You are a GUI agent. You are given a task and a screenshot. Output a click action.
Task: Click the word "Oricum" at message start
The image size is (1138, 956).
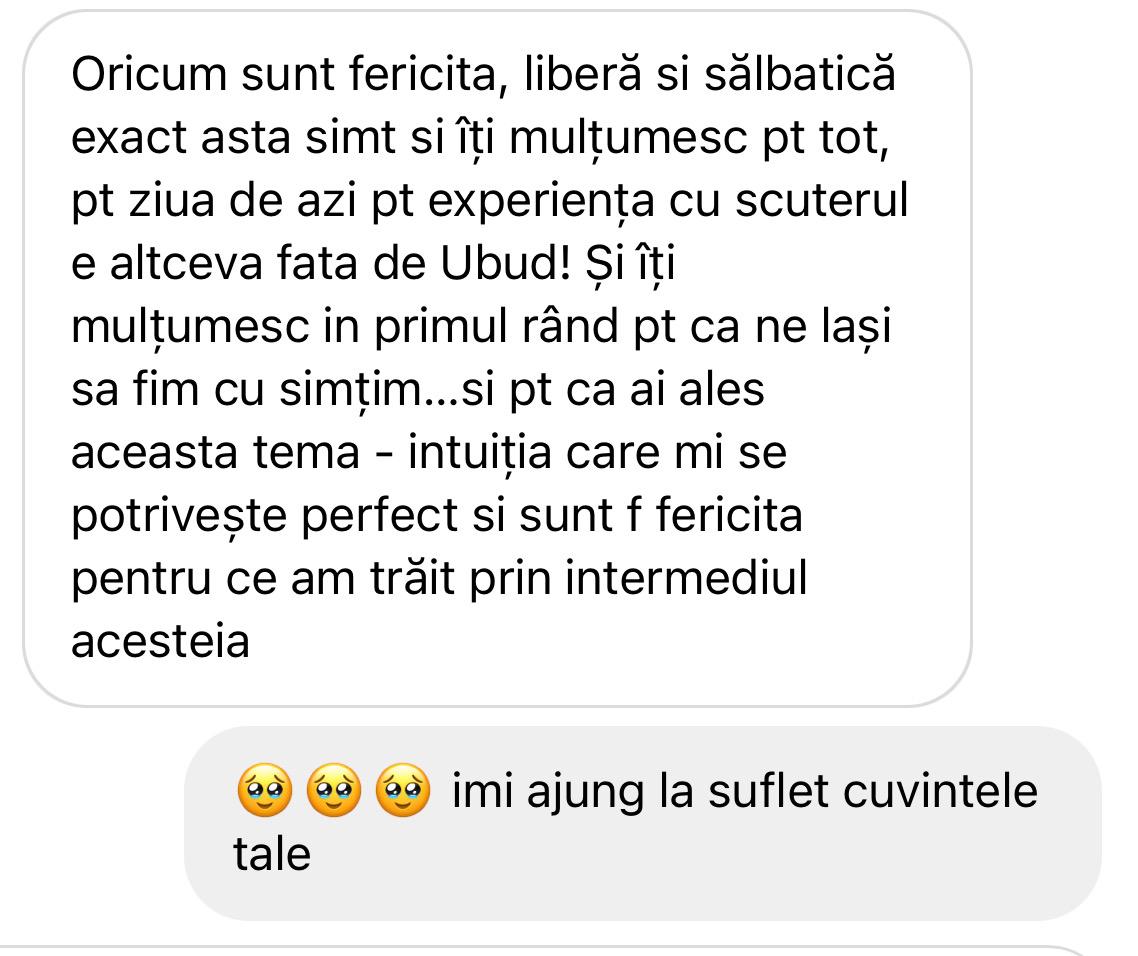(150, 74)
